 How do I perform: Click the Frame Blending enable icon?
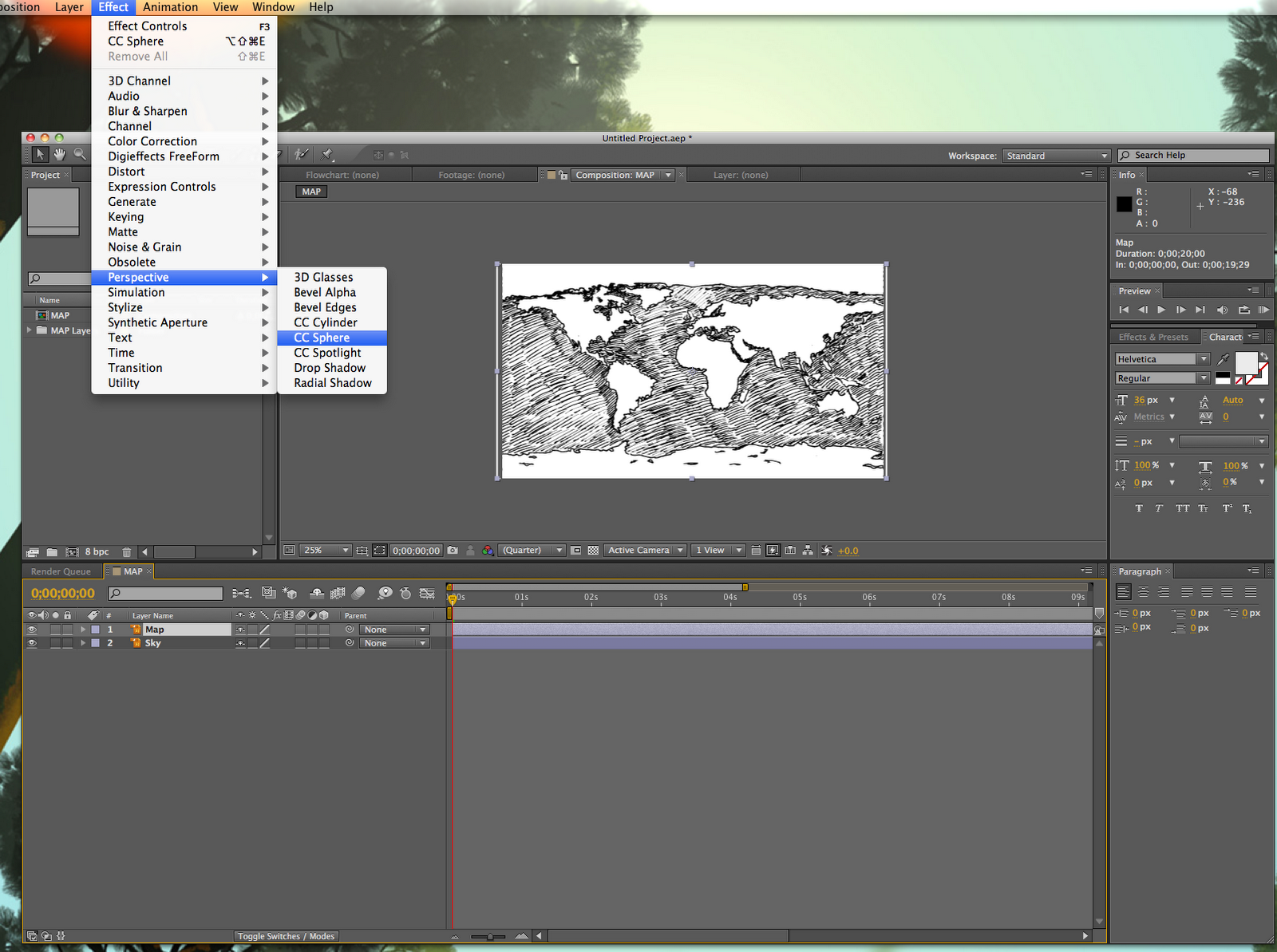[338, 593]
